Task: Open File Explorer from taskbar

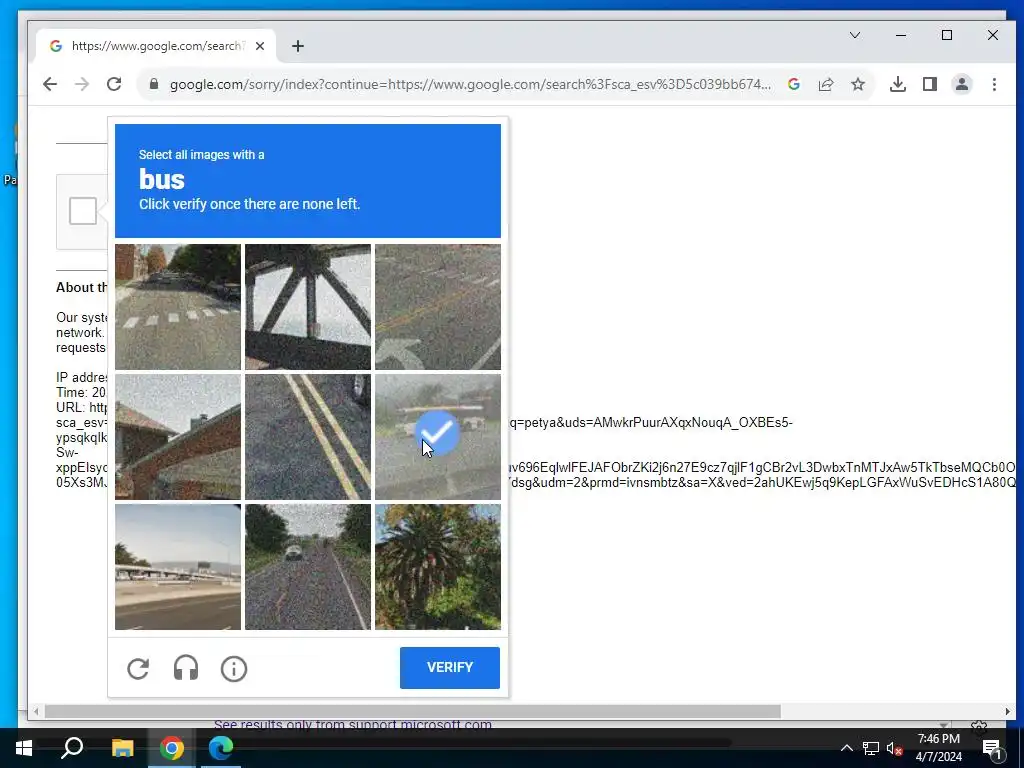Action: coord(122,748)
